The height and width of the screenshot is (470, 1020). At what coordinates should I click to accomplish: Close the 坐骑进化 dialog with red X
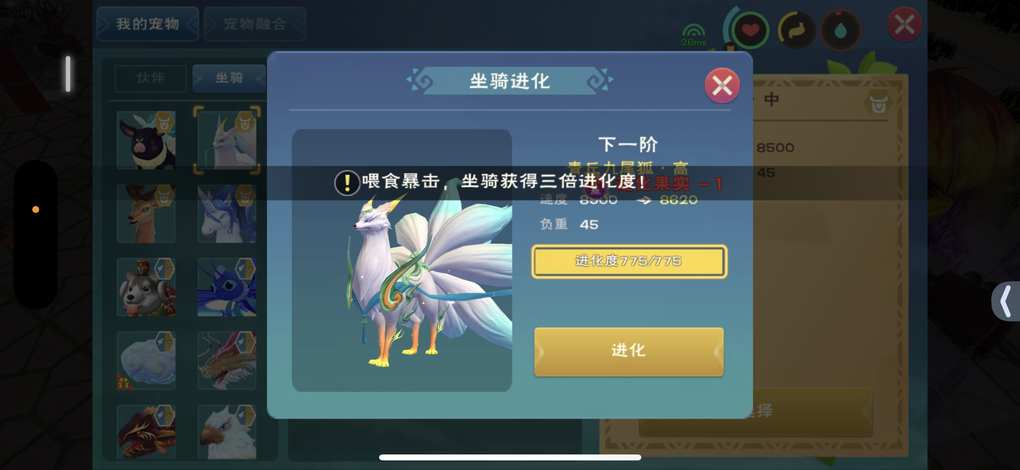coord(722,86)
